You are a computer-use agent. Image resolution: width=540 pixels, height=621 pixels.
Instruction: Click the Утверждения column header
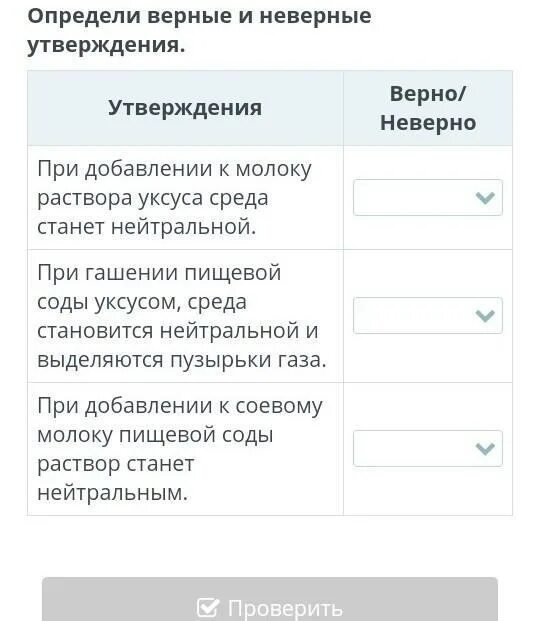click(x=185, y=108)
